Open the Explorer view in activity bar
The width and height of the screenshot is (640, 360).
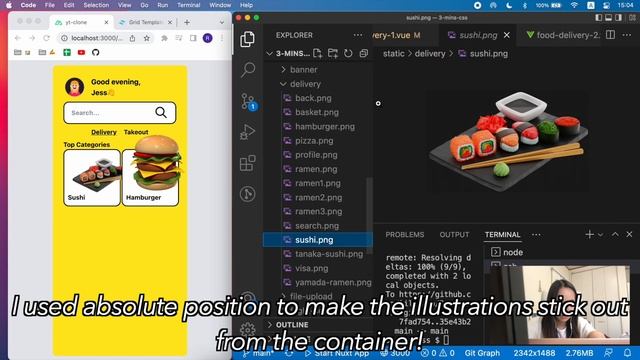(247, 39)
